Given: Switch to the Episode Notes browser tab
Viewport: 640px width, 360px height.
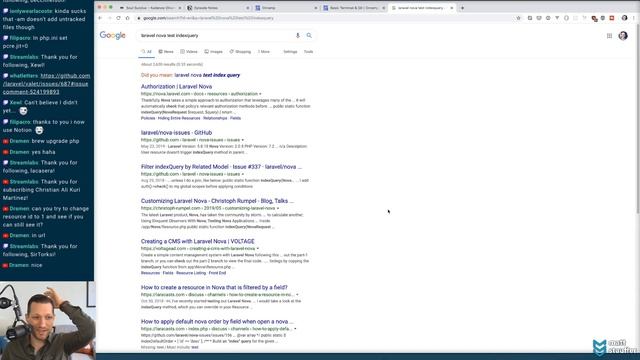Looking at the screenshot, I should pos(218,8).
